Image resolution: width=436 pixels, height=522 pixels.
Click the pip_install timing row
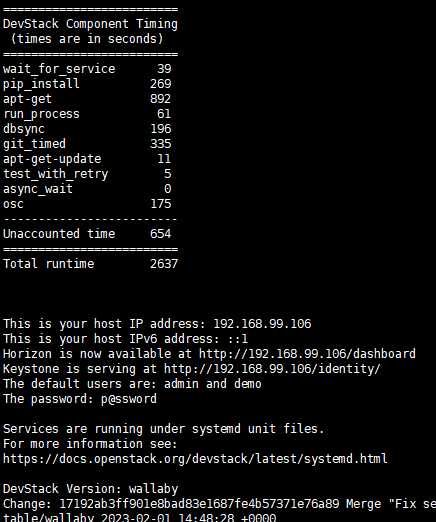[x=87, y=84]
